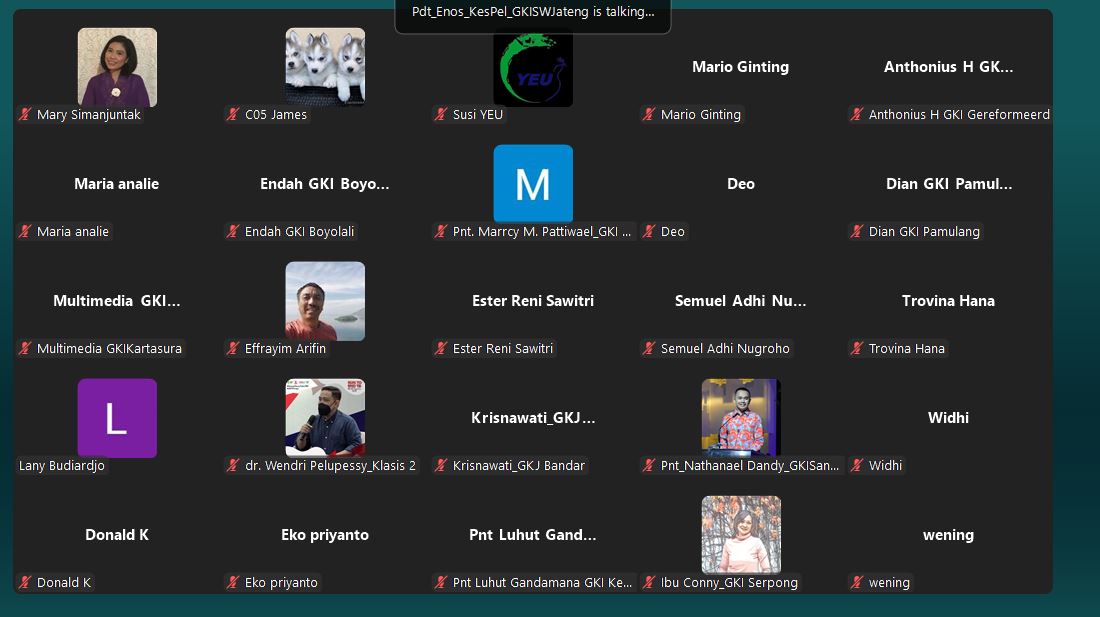Select the muted mic icon for Semuel Adhi Nugroho
This screenshot has height=617, width=1100.
pyautogui.click(x=650, y=348)
